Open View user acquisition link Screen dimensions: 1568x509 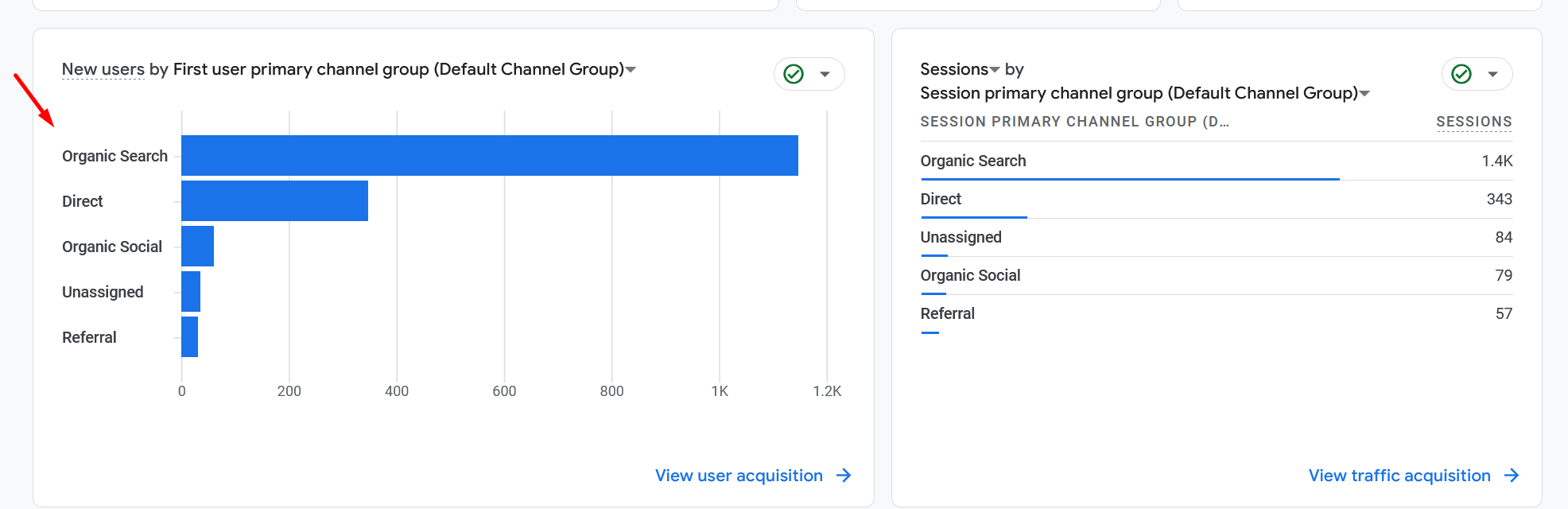(739, 476)
